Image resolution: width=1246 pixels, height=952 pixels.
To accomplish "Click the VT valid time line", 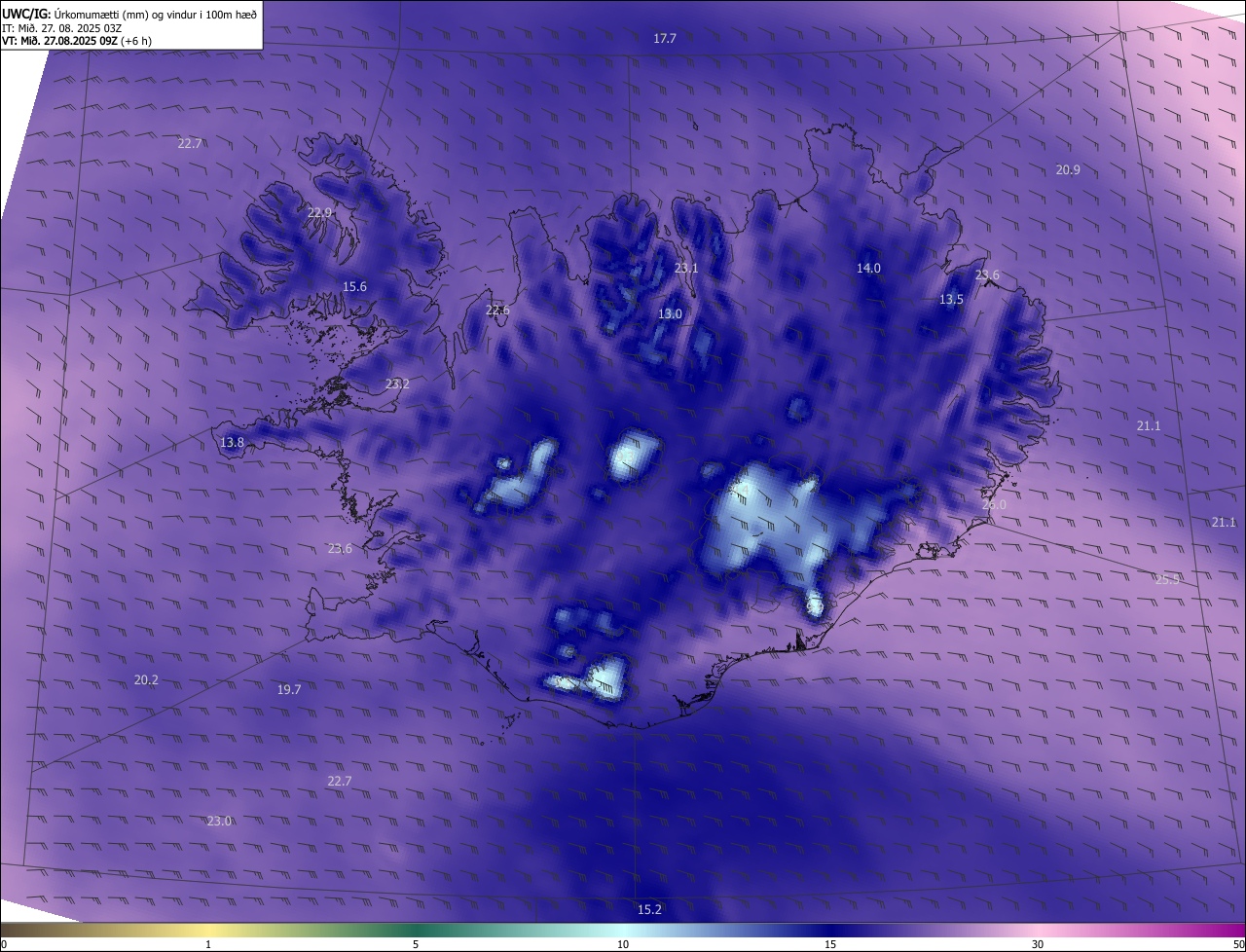I will (76, 41).
